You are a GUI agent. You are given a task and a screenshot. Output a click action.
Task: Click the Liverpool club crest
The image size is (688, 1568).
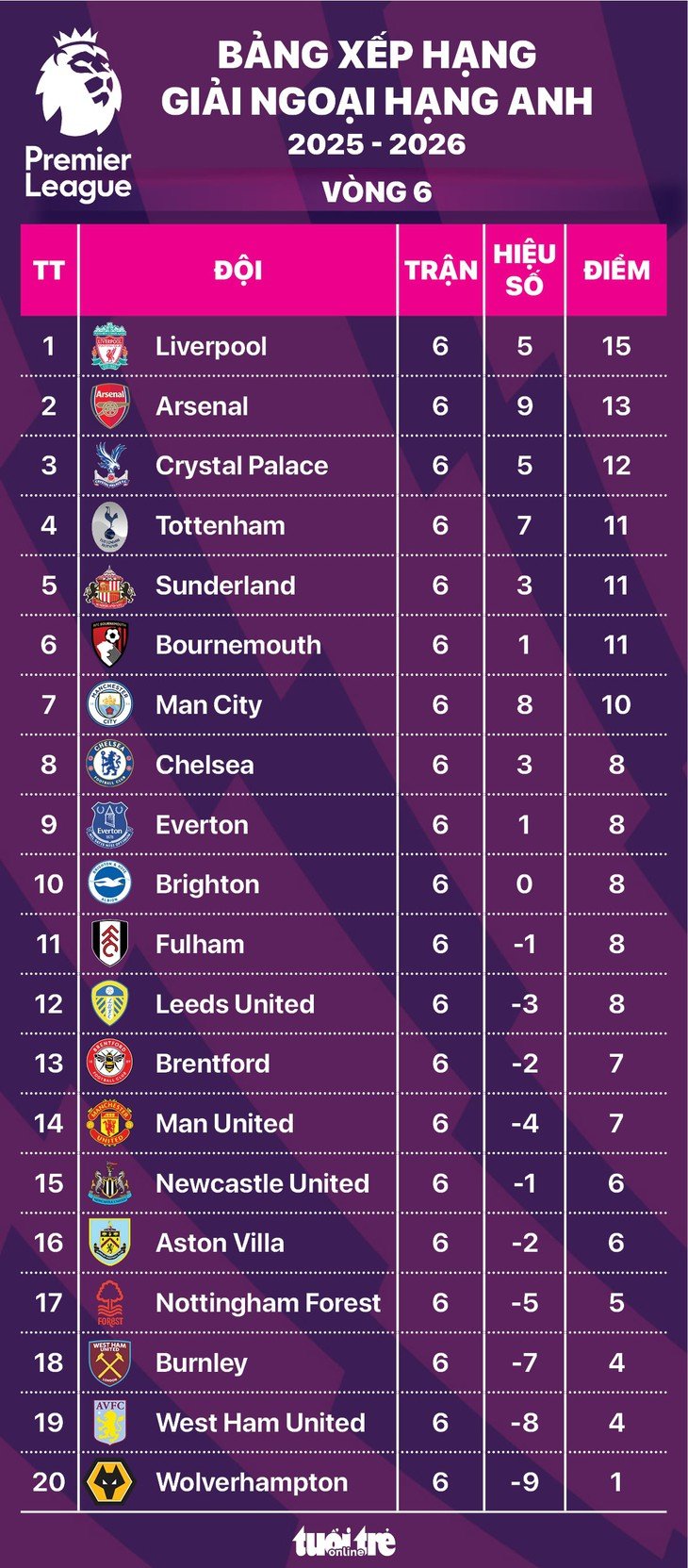(109, 346)
